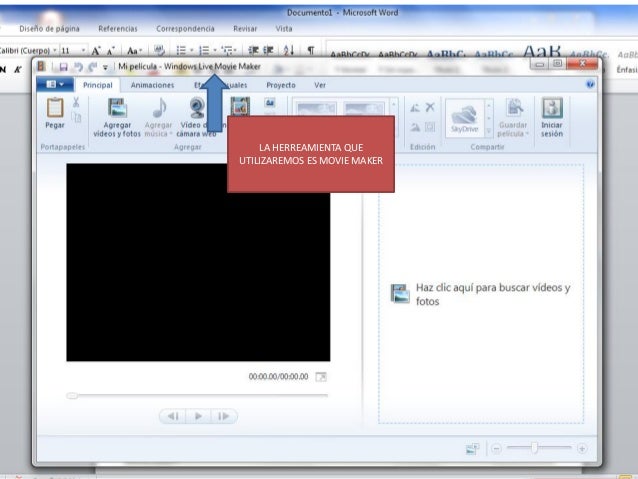Click the select all icon in Edición
The width and height of the screenshot is (638, 479).
click(x=430, y=127)
